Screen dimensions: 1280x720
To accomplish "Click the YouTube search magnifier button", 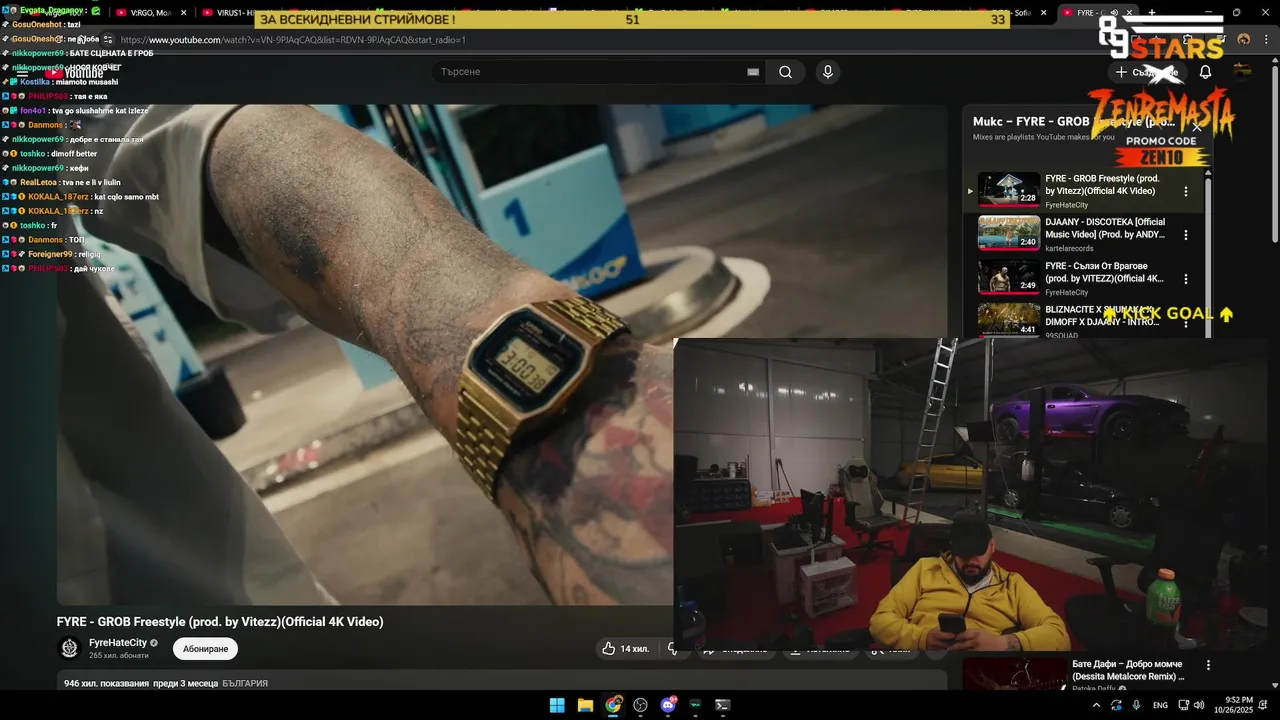I will [785, 72].
